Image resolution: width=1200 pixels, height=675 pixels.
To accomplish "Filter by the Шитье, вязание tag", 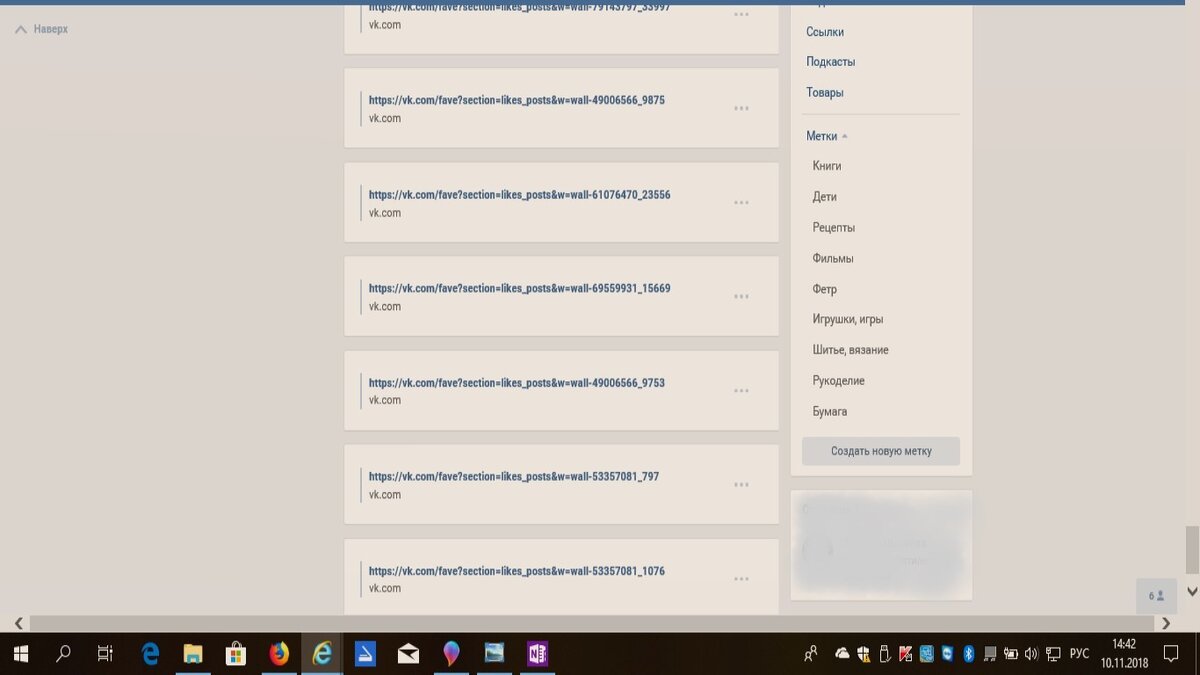I will click(850, 350).
